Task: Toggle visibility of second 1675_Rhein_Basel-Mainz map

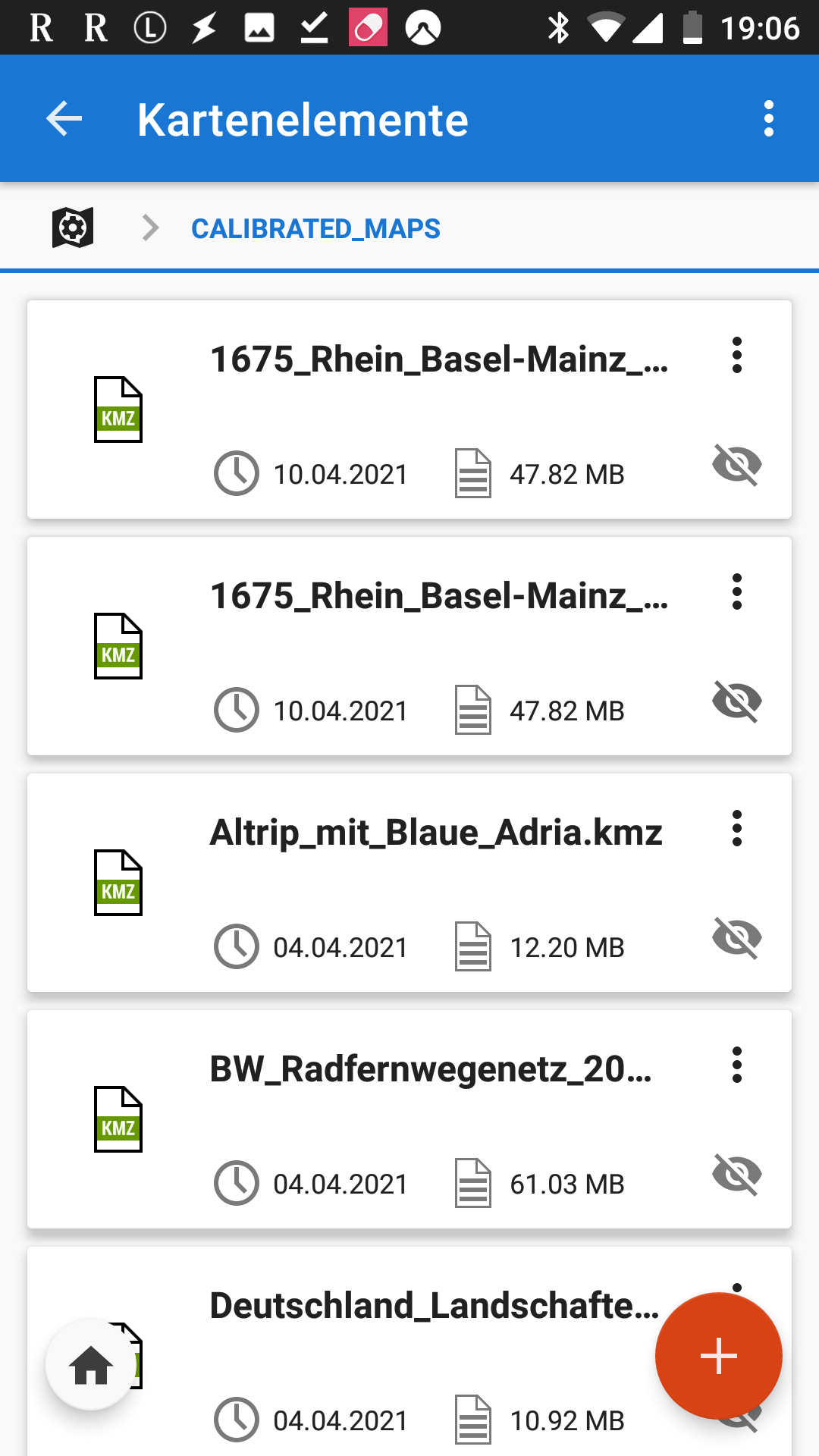Action: [x=736, y=701]
